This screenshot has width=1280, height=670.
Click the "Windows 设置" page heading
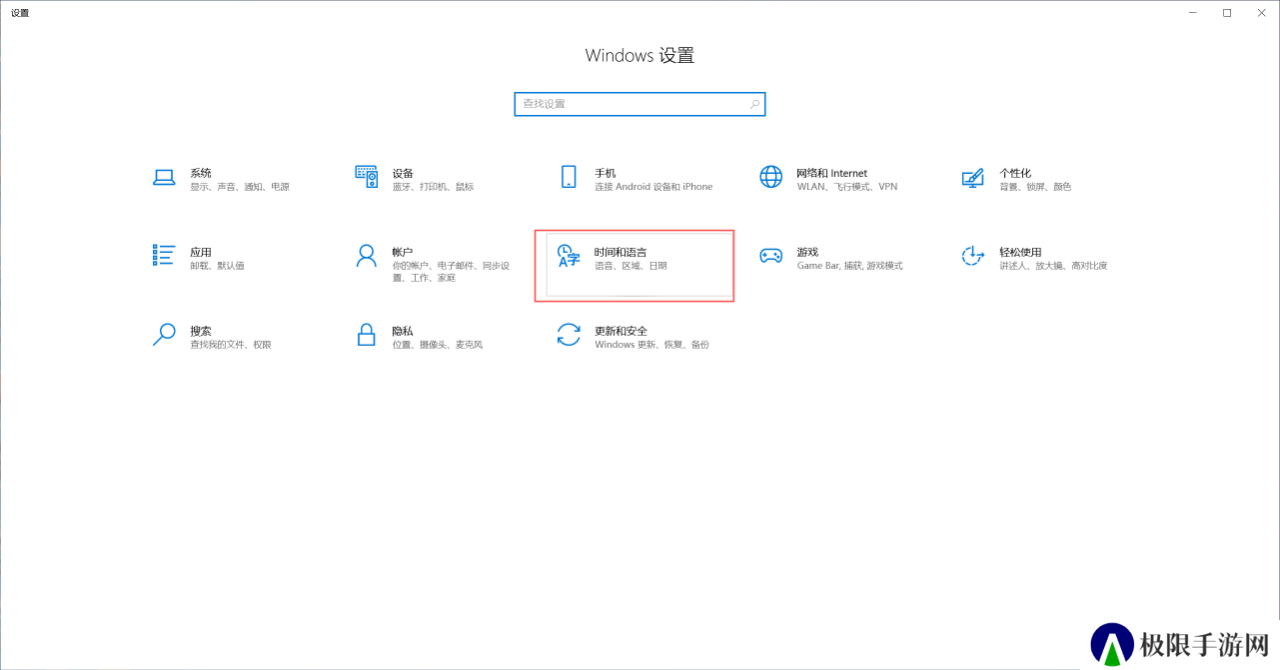(640, 56)
